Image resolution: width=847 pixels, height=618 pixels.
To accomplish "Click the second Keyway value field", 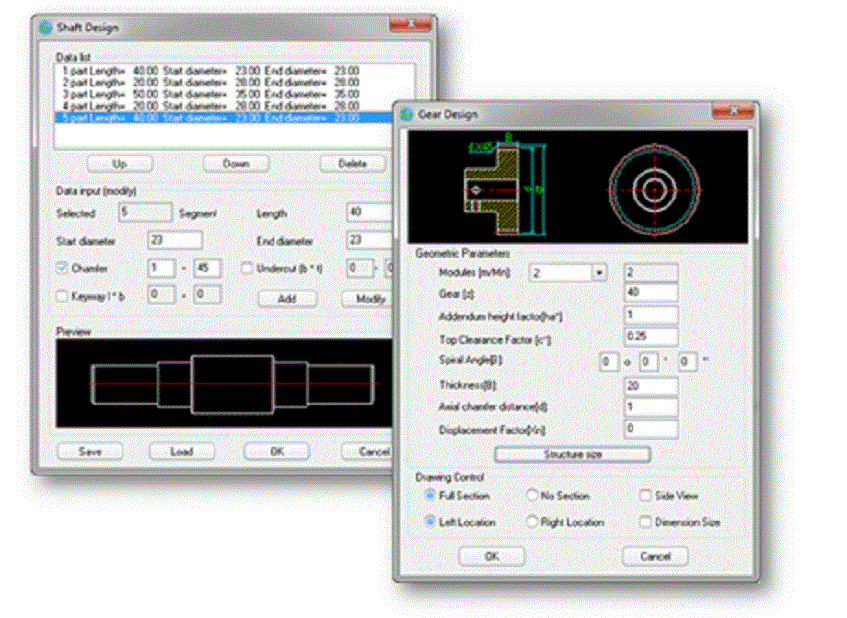I will (x=207, y=295).
